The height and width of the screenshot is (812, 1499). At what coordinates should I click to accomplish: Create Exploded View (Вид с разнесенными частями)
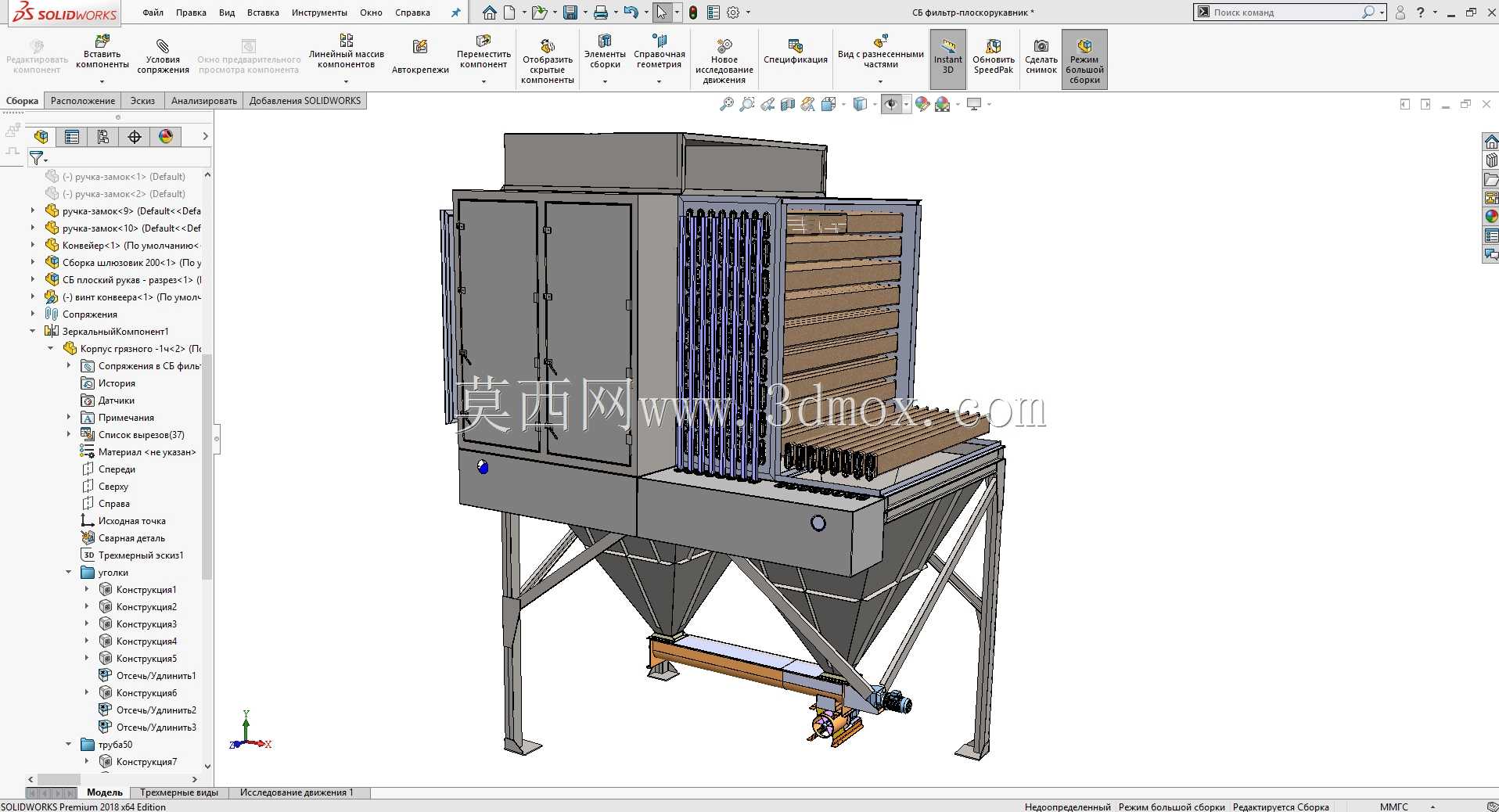pos(881,52)
